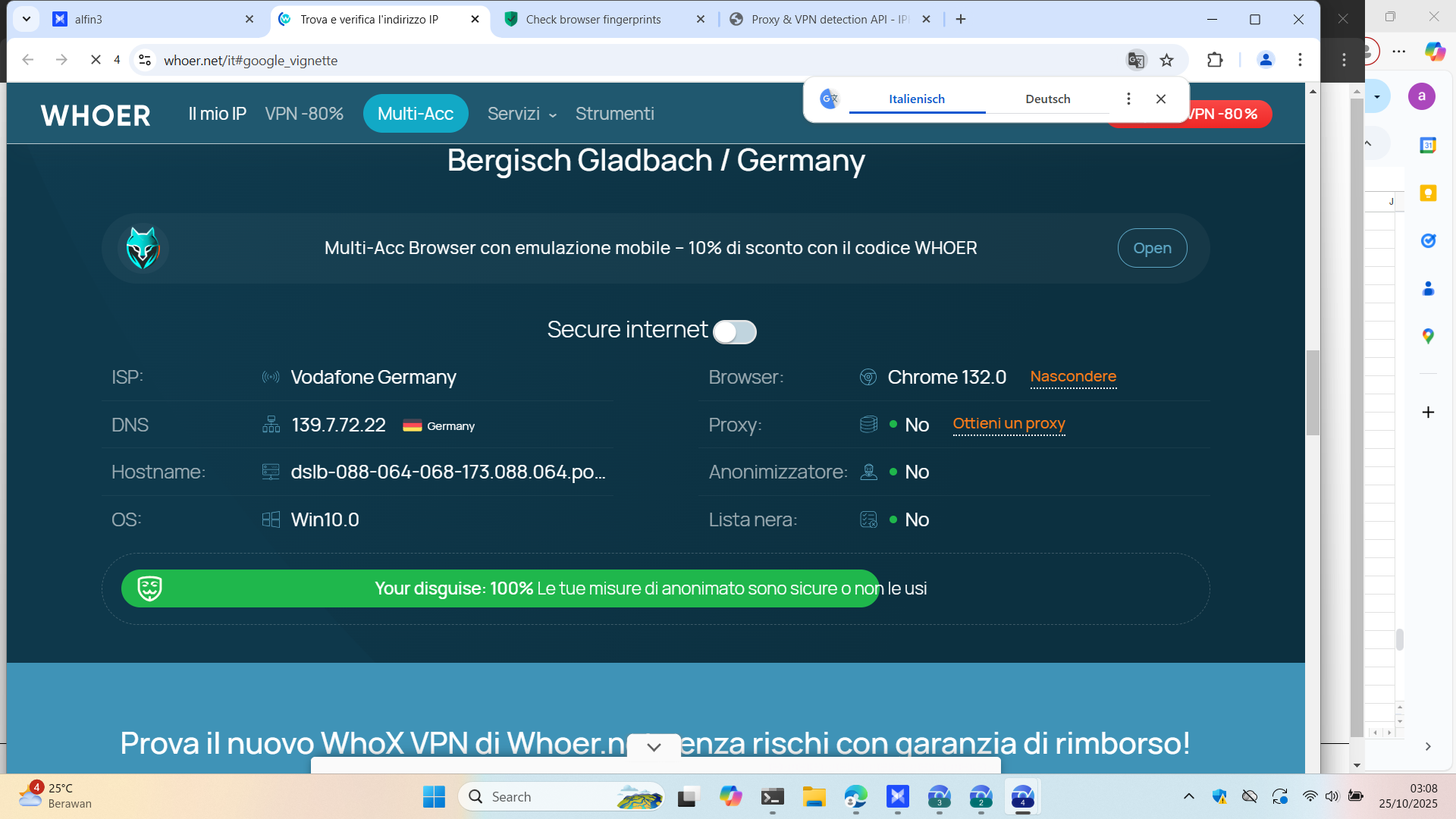Click the Win10.0 OS value
The width and height of the screenshot is (1456, 819).
click(325, 519)
